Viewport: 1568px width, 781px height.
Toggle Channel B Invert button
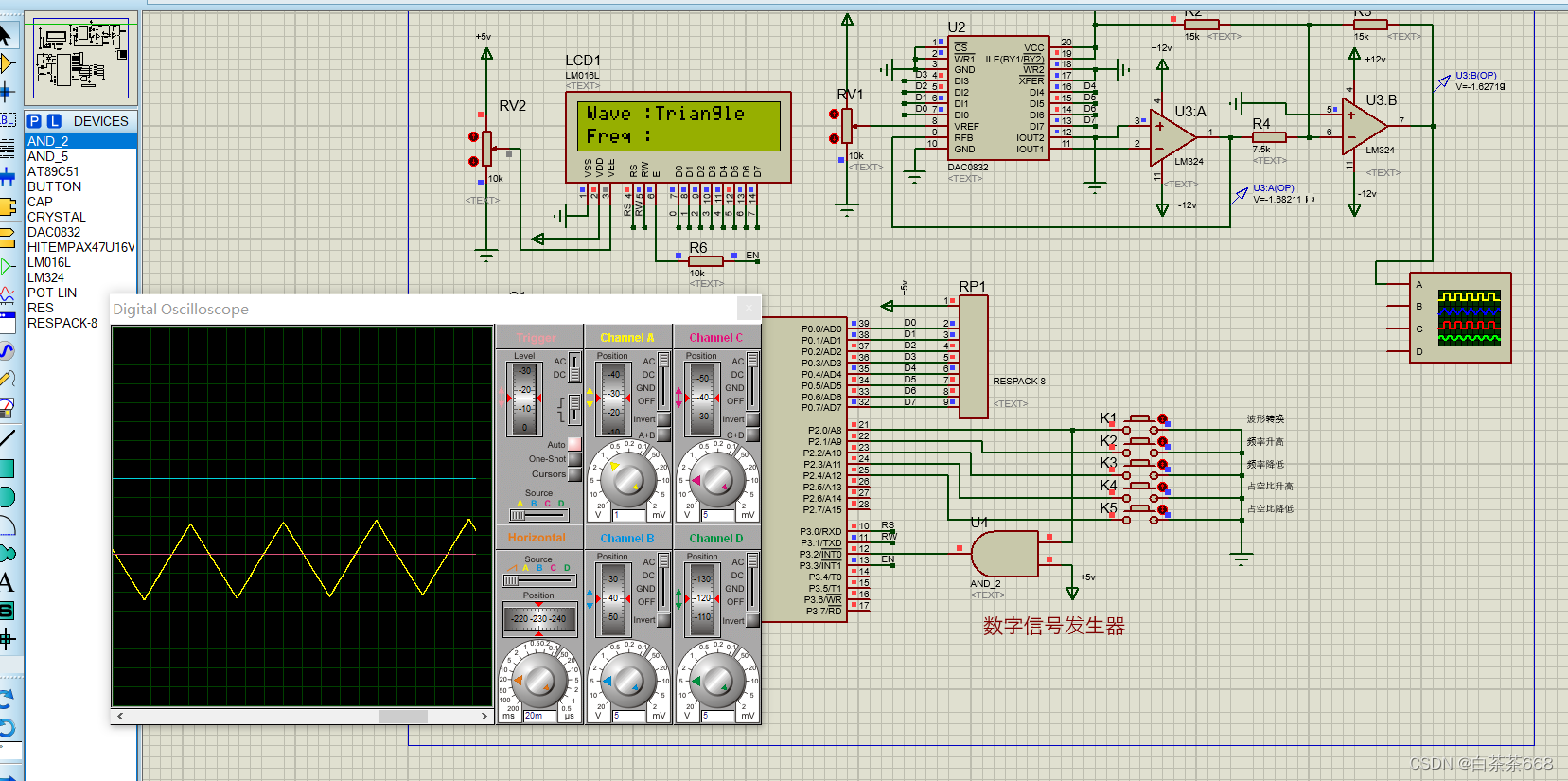coord(663,620)
